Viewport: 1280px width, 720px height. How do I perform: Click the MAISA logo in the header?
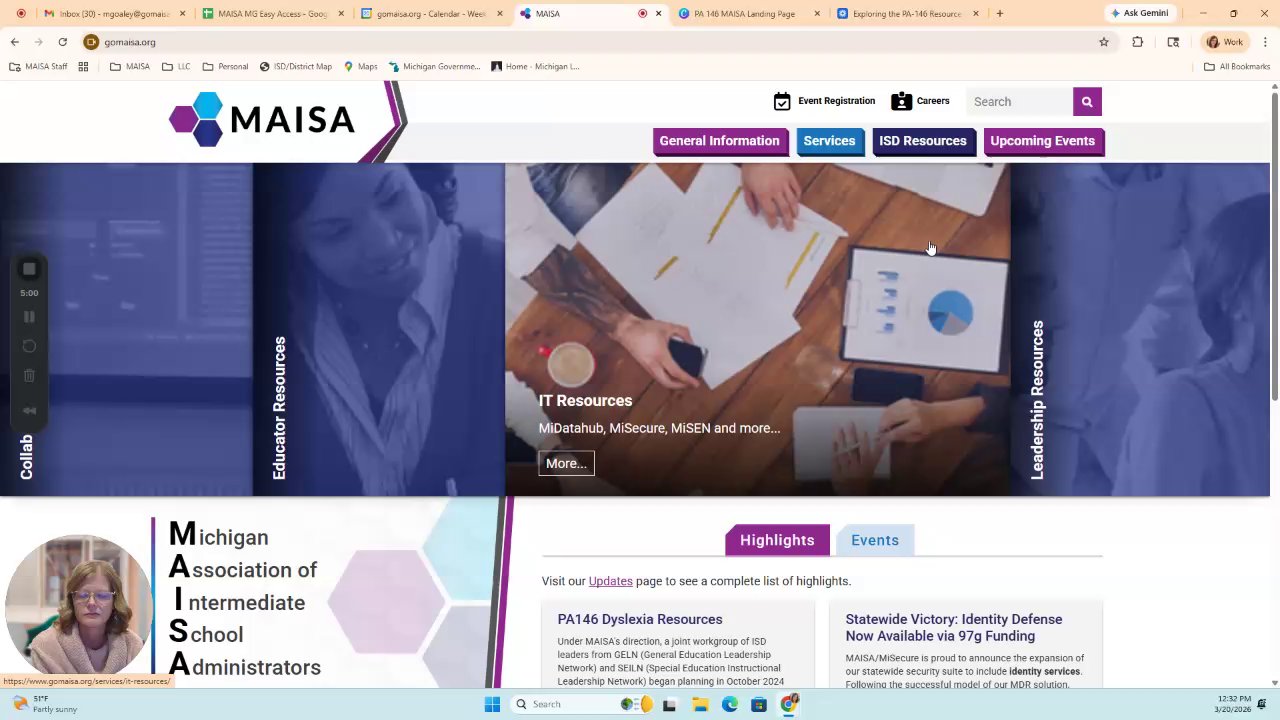coord(262,119)
